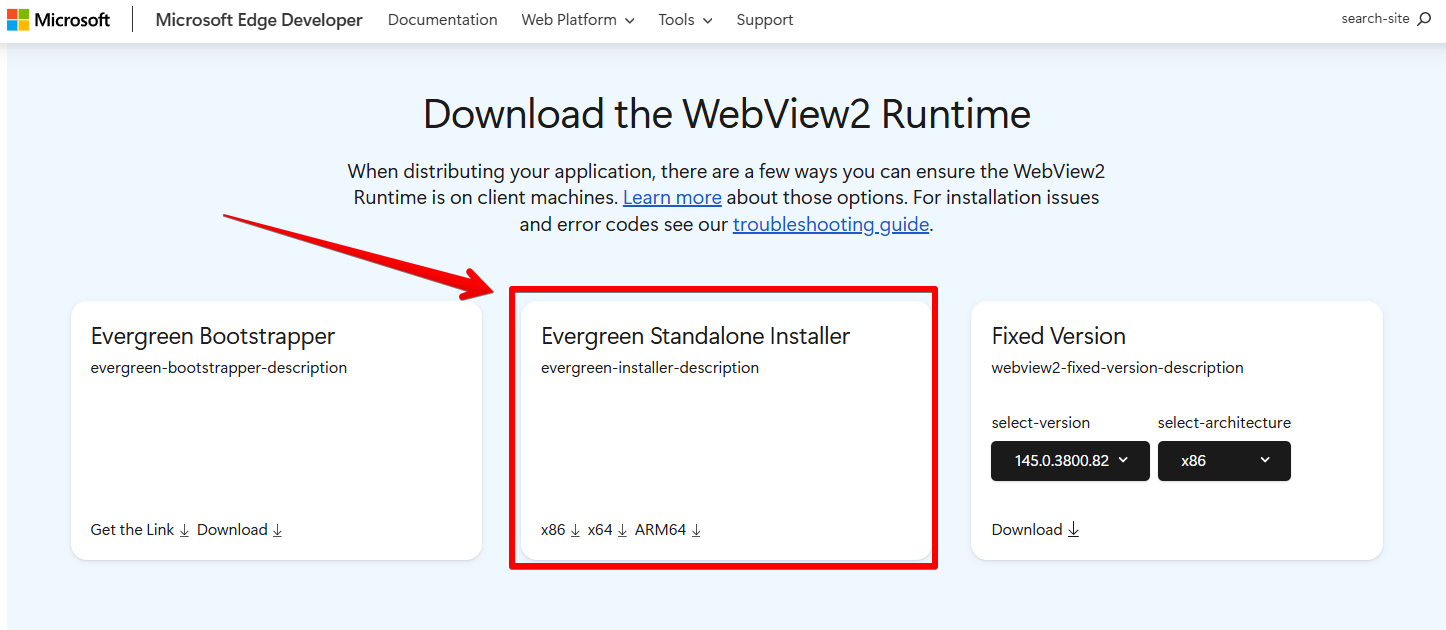Click the Microsoft logo icon
Image resolution: width=1446 pixels, height=630 pixels.
(19, 20)
